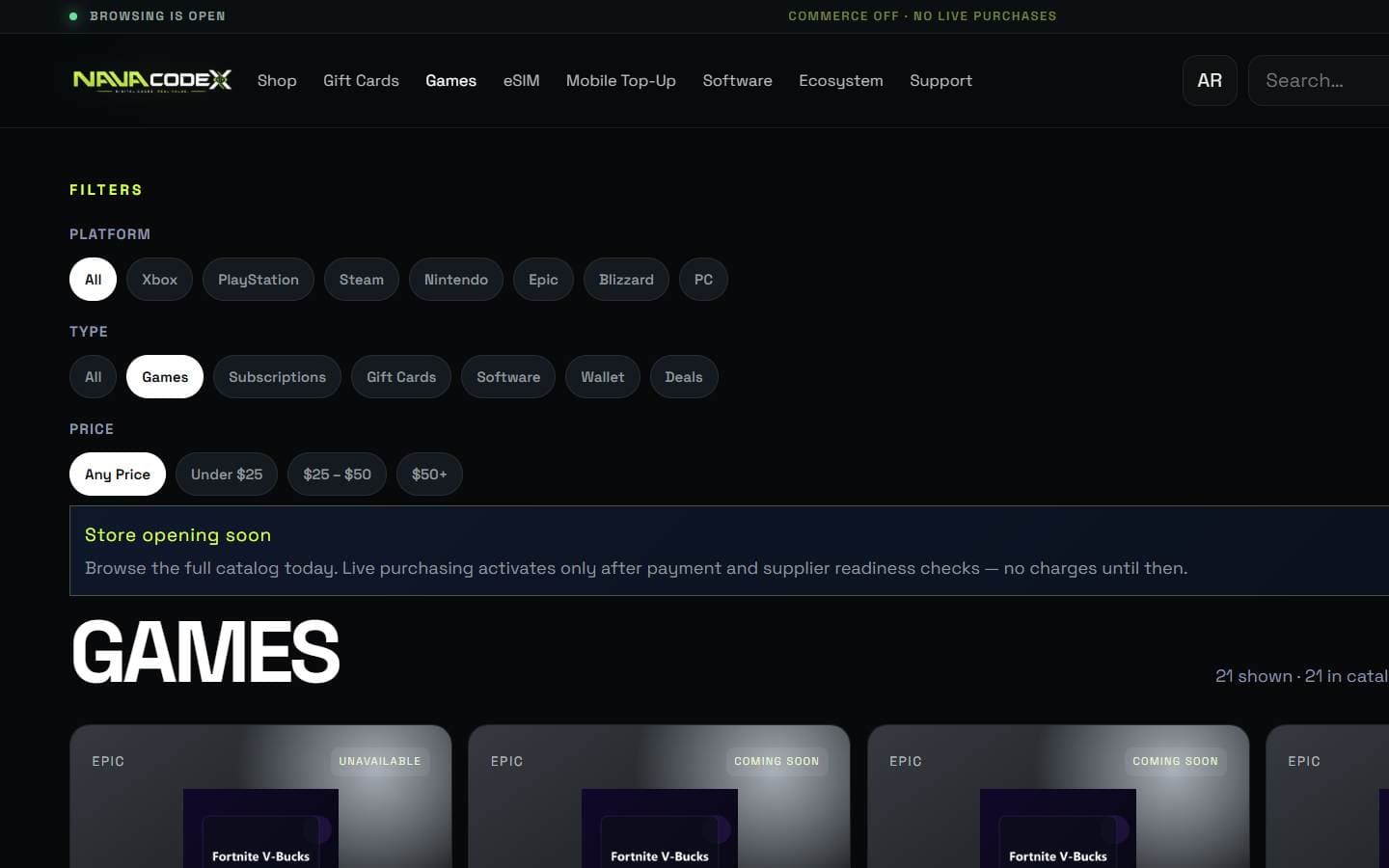Select the Games type filter
This screenshot has height=868, width=1389.
(165, 377)
